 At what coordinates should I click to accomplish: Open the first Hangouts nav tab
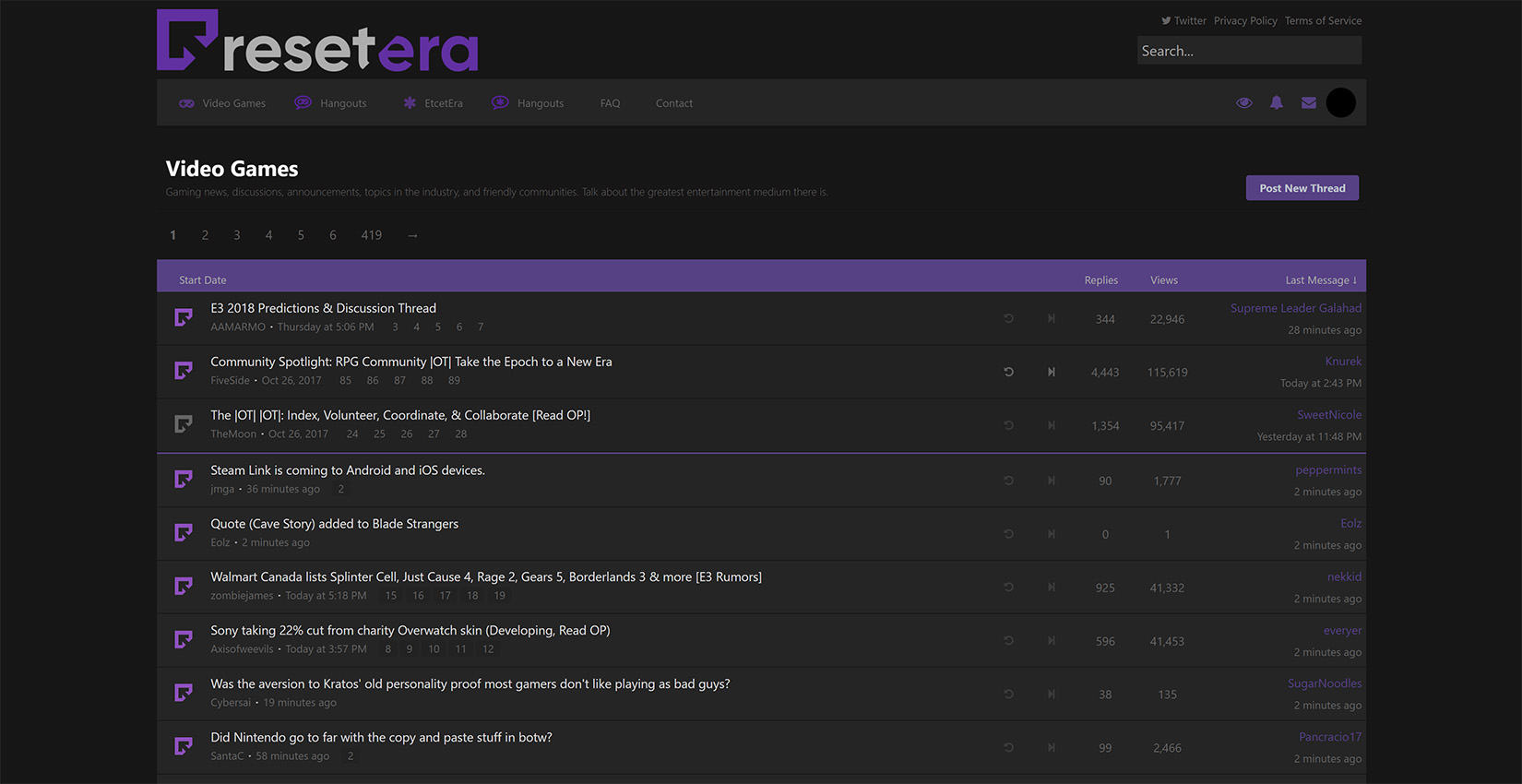coord(331,103)
